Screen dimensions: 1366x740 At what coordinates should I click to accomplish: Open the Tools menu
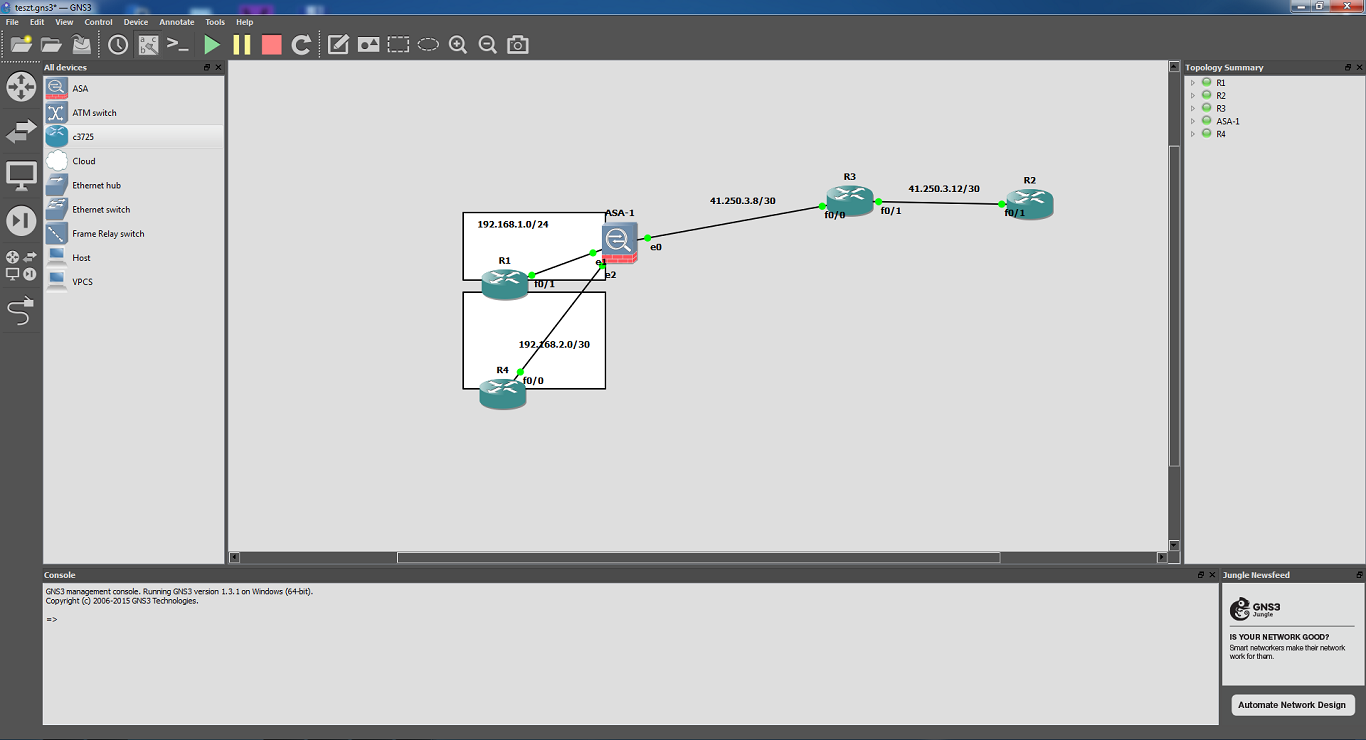(215, 22)
